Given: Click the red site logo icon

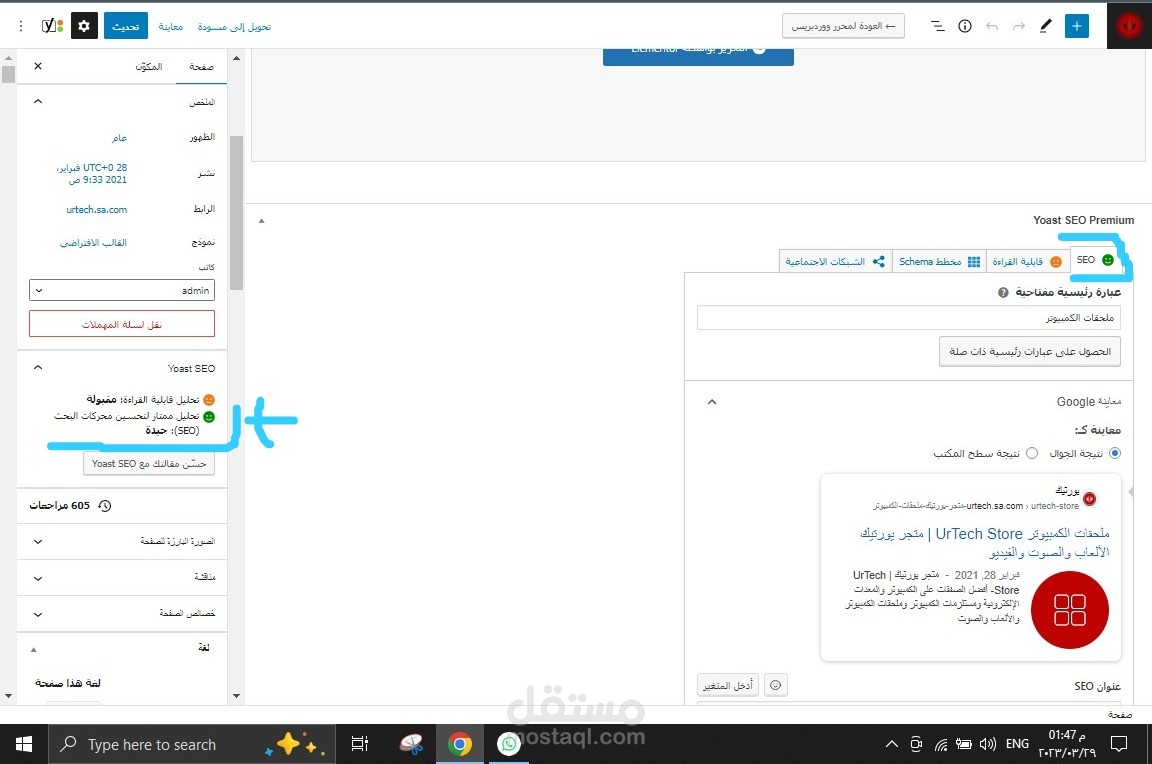Looking at the screenshot, I should (x=1129, y=26).
